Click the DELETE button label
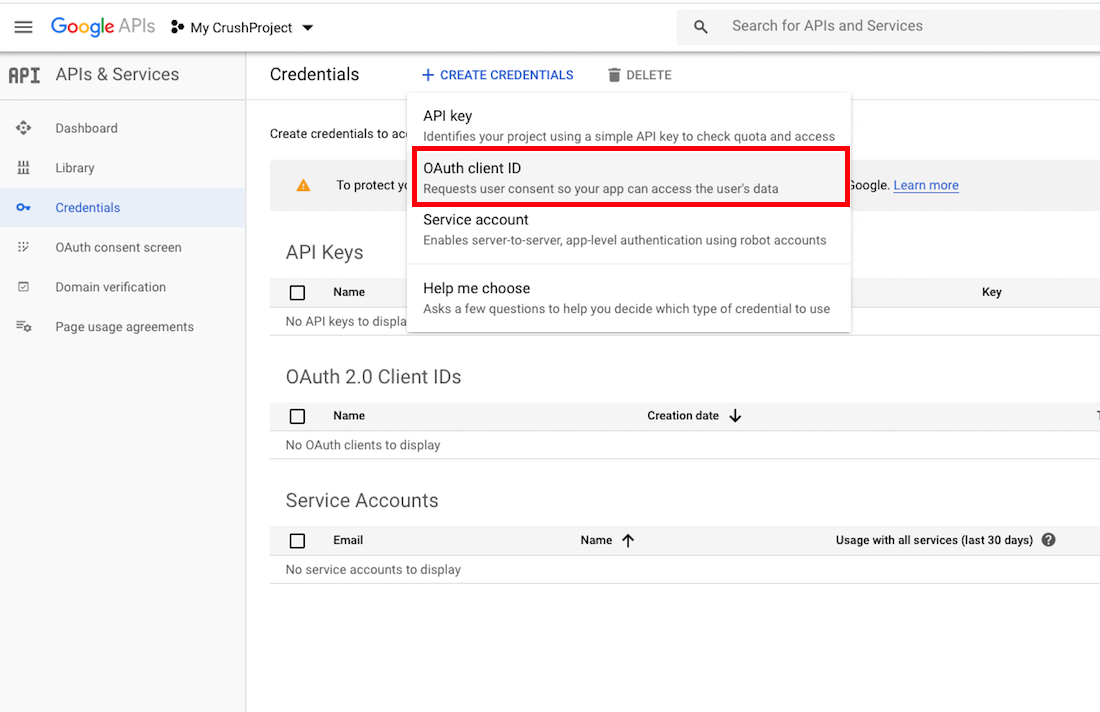The width and height of the screenshot is (1100, 712). click(649, 75)
